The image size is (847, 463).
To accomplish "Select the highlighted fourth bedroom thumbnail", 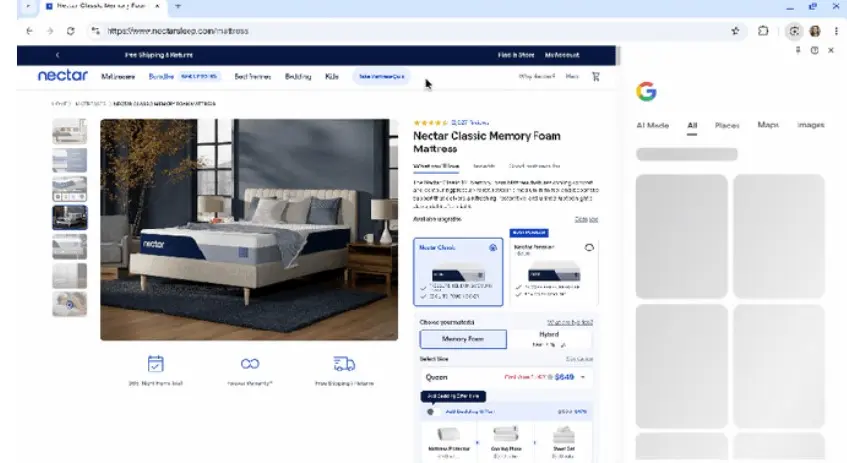I will tap(70, 218).
